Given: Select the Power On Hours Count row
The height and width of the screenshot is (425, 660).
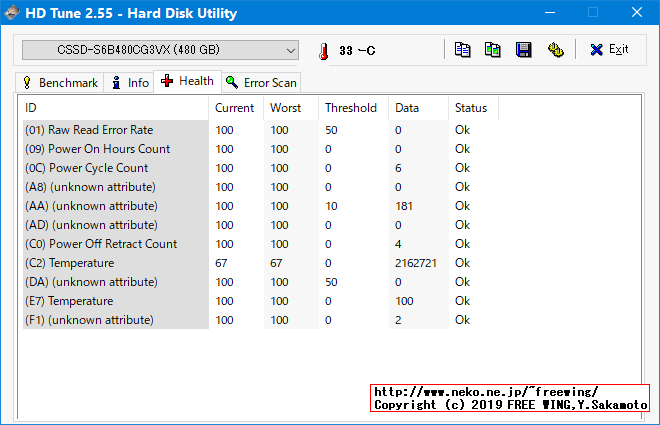Looking at the screenshot, I should tap(115, 149).
